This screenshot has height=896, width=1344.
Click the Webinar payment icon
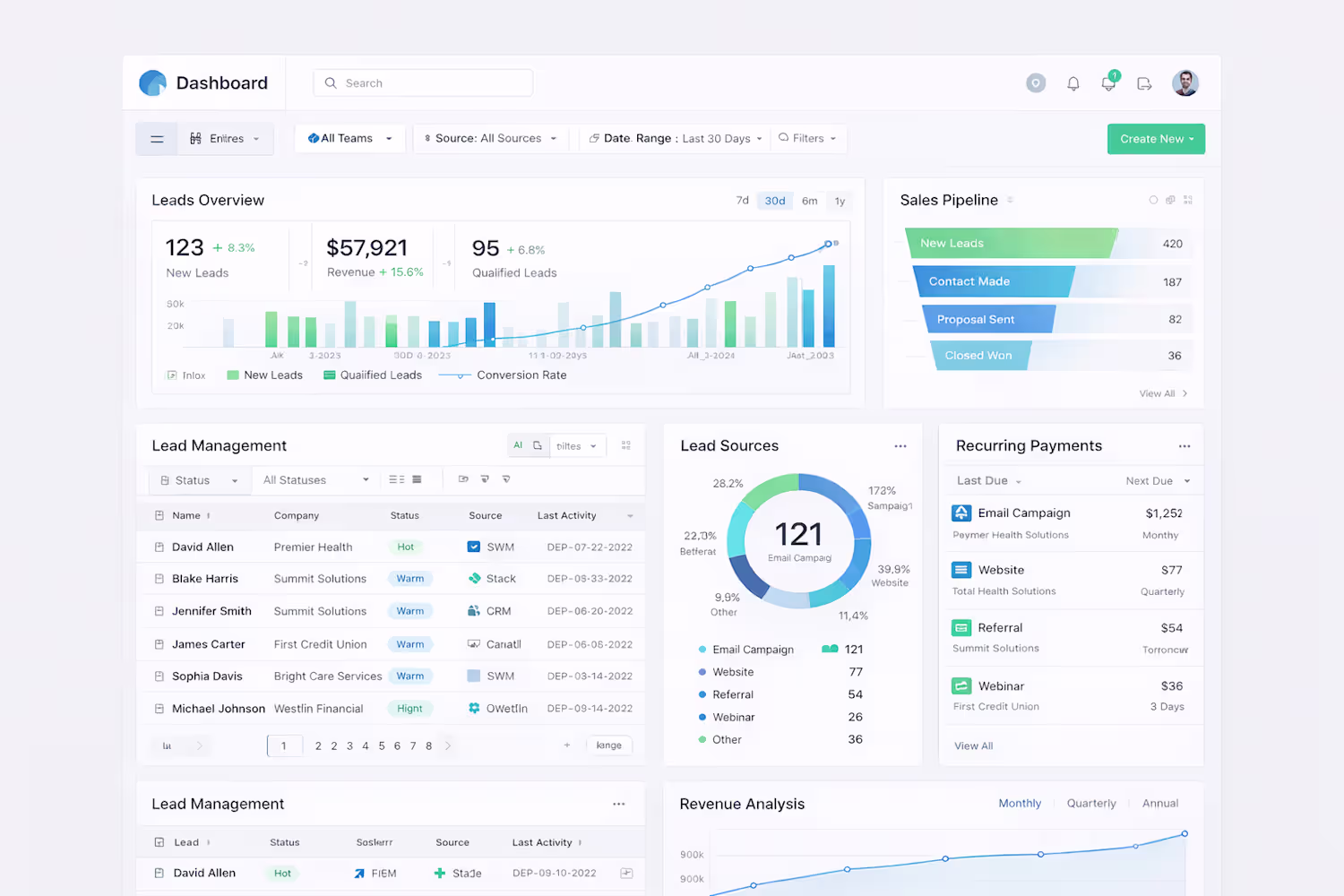point(961,686)
